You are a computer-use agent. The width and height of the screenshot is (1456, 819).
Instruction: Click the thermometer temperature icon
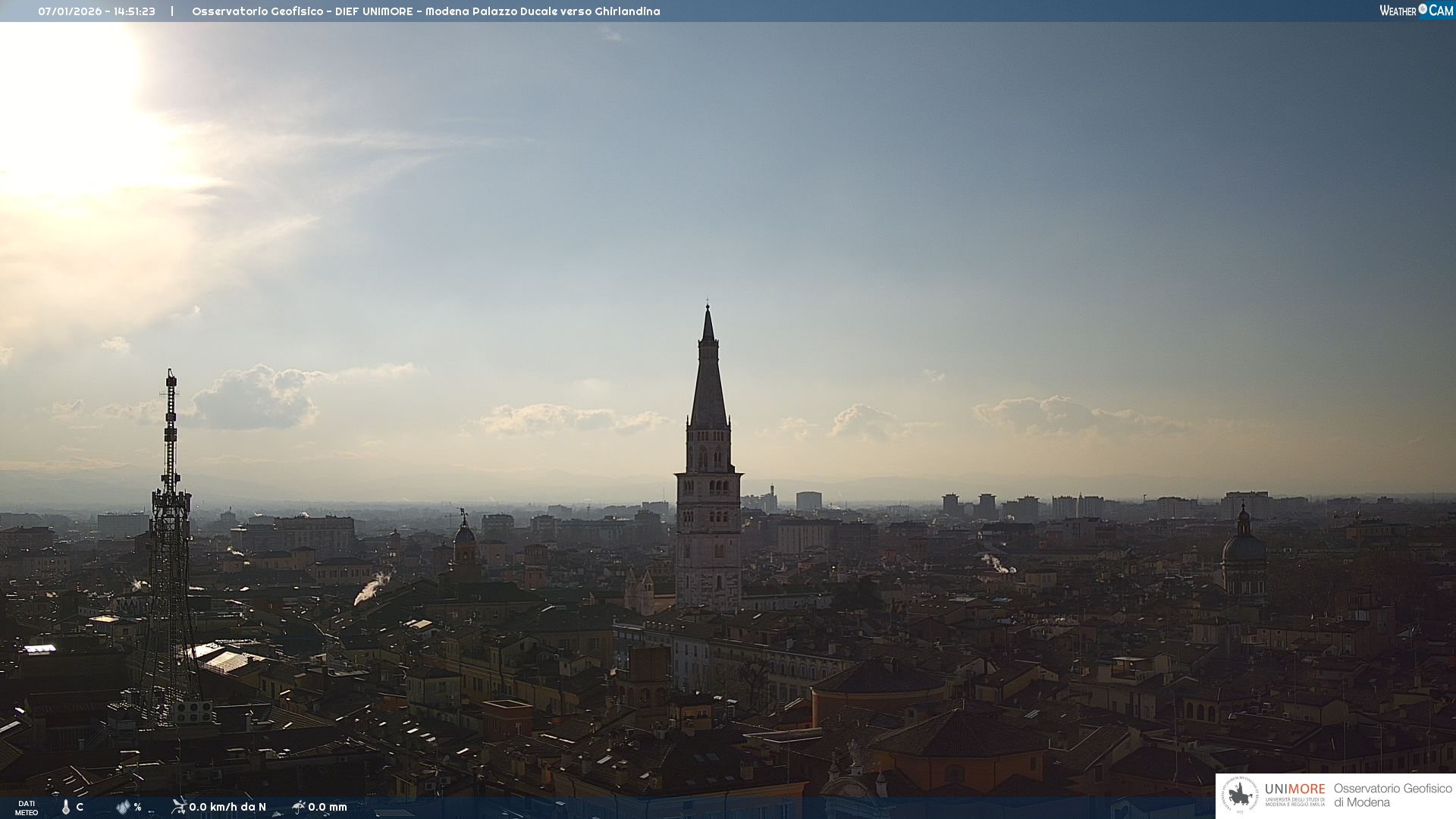tap(66, 808)
